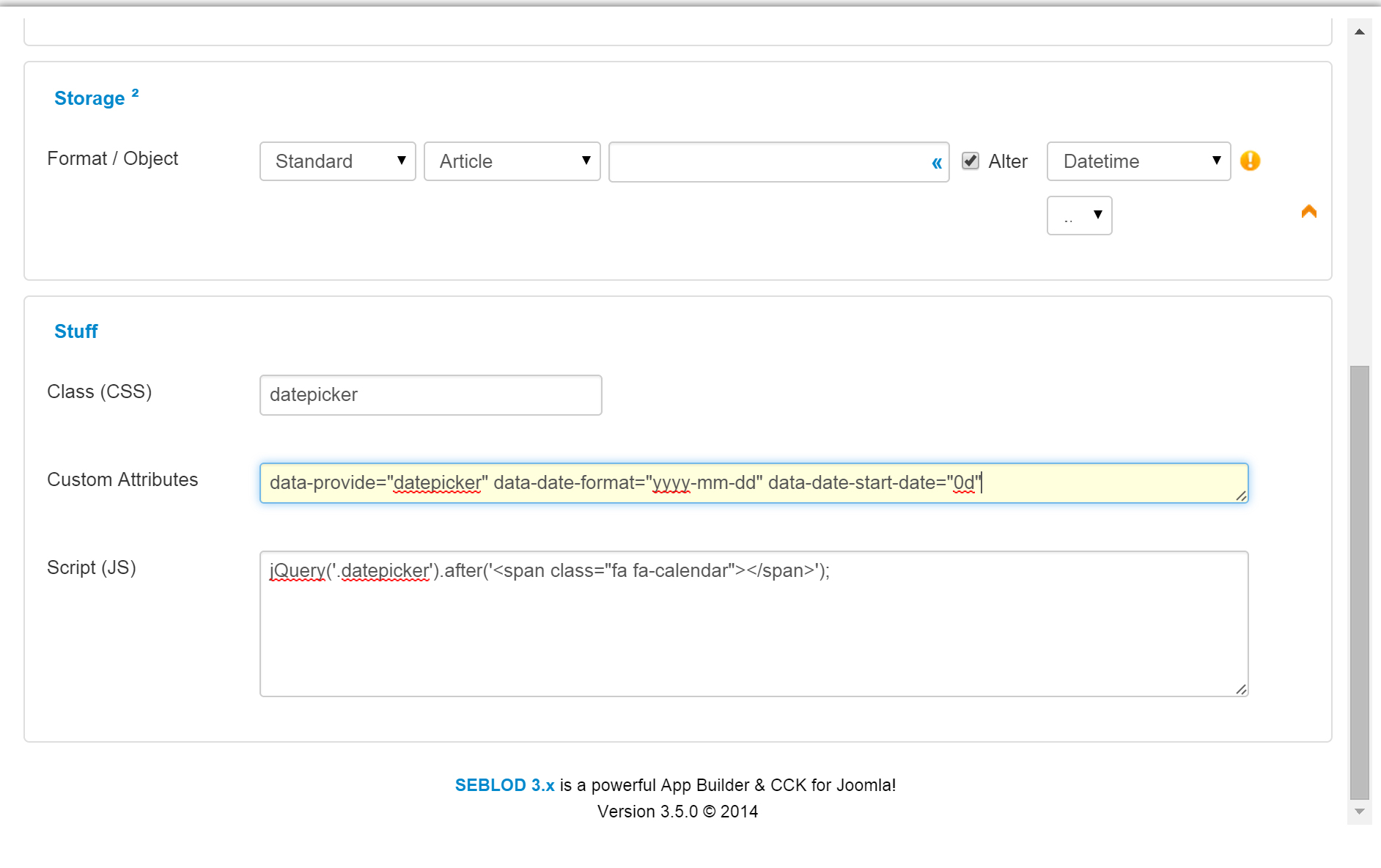The image size is (1381, 868).
Task: Uncheck the Alter checkbox
Action: [970, 161]
